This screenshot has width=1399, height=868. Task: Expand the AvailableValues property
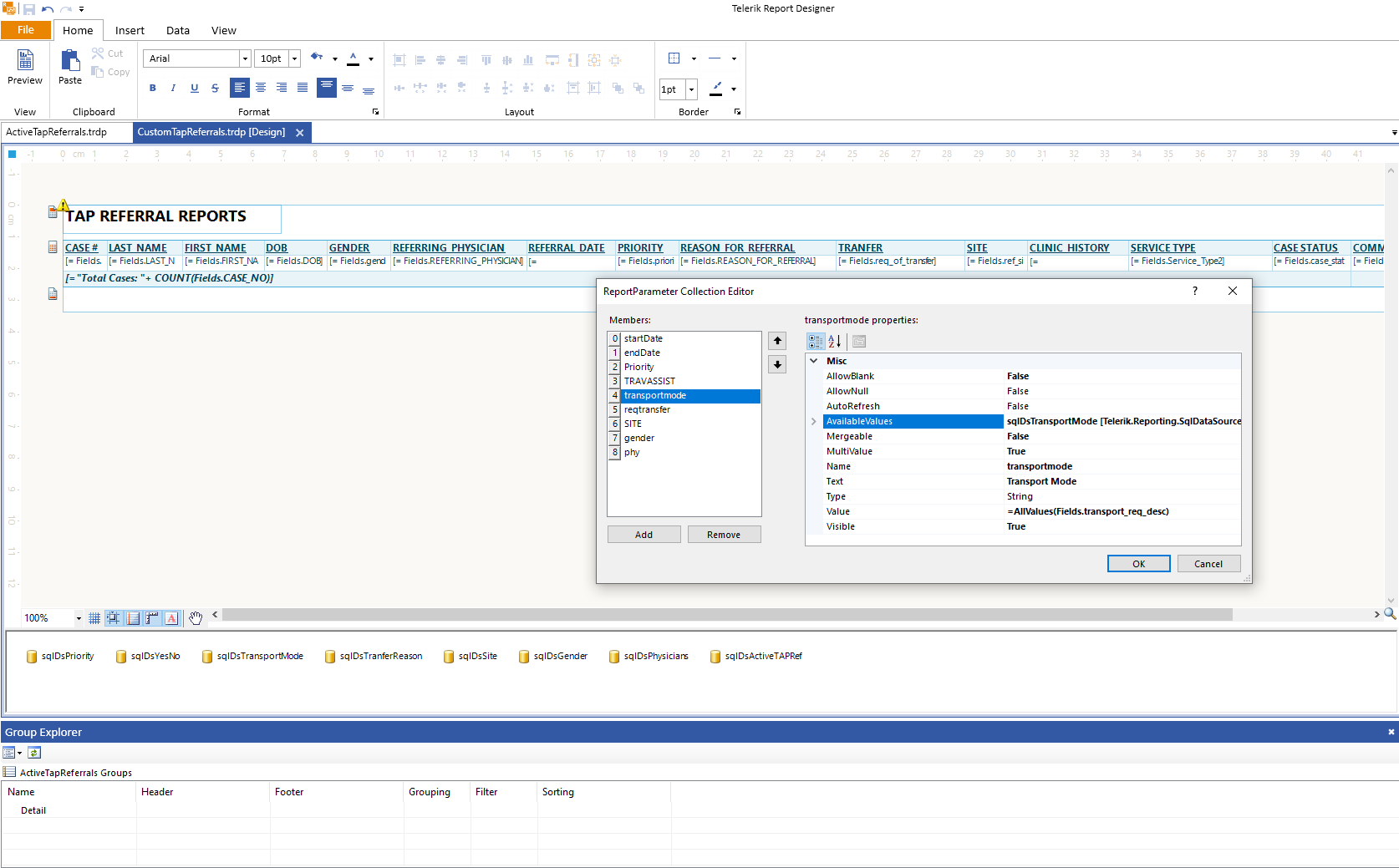pyautogui.click(x=814, y=422)
